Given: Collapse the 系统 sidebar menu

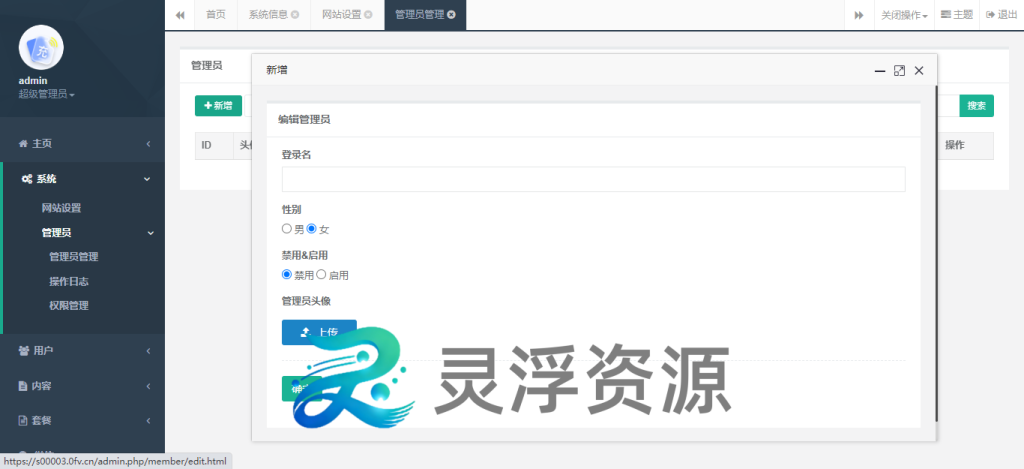Looking at the screenshot, I should point(82,178).
